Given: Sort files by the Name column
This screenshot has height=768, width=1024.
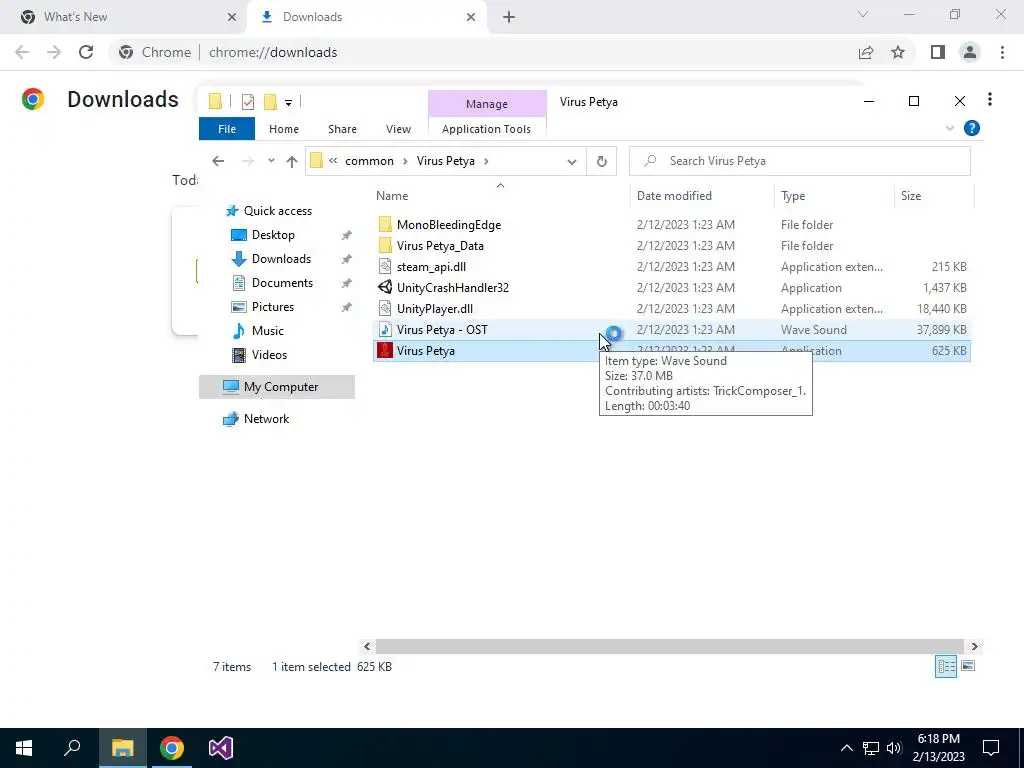Looking at the screenshot, I should click(392, 196).
